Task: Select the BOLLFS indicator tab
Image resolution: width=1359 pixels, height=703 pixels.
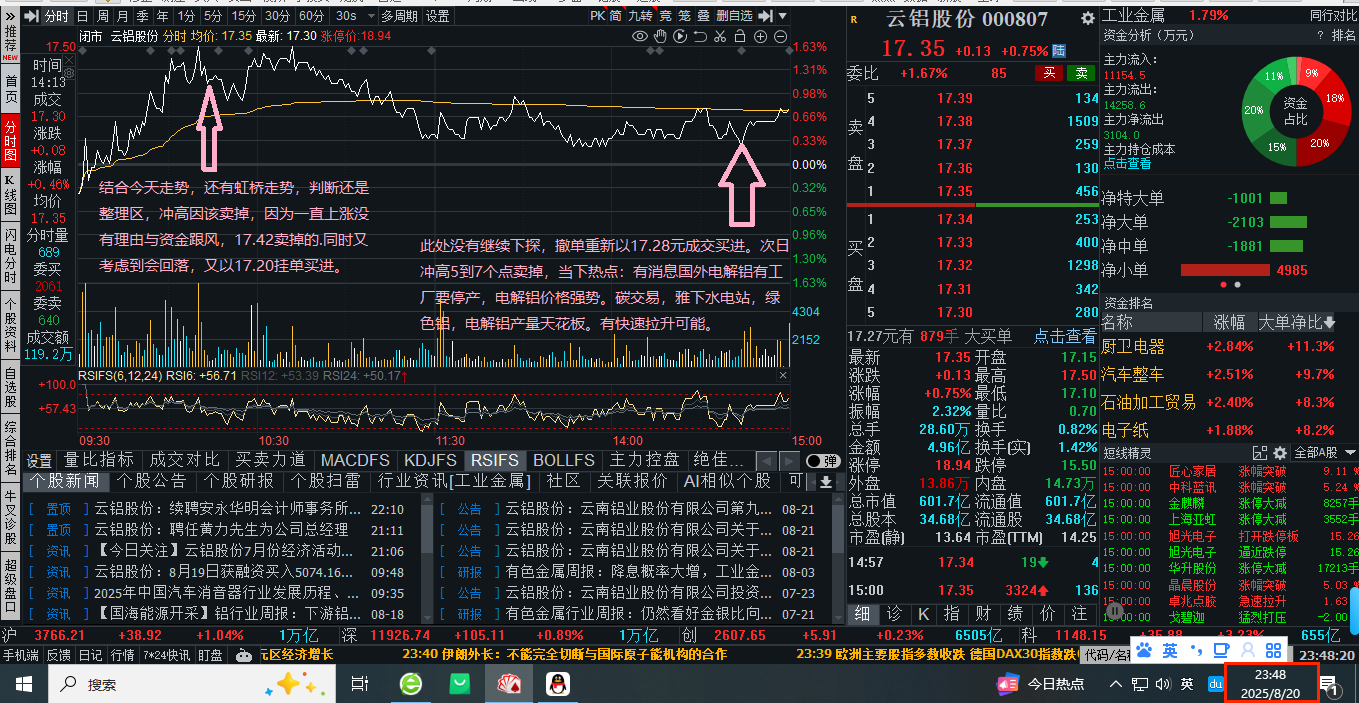Action: (563, 460)
